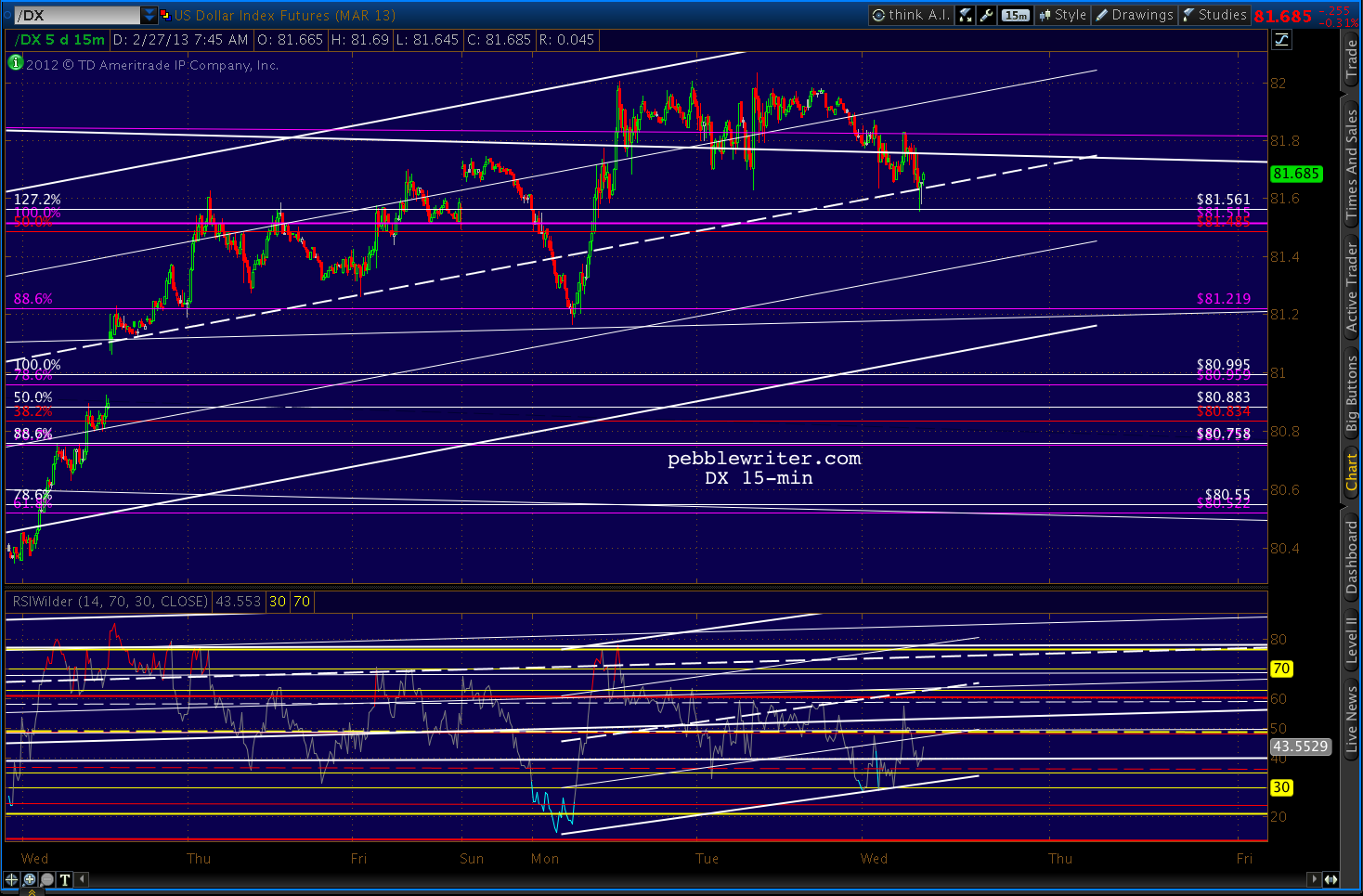Open chart settings with the wrench icon
Screen dimensions: 1363x896
click(986, 15)
